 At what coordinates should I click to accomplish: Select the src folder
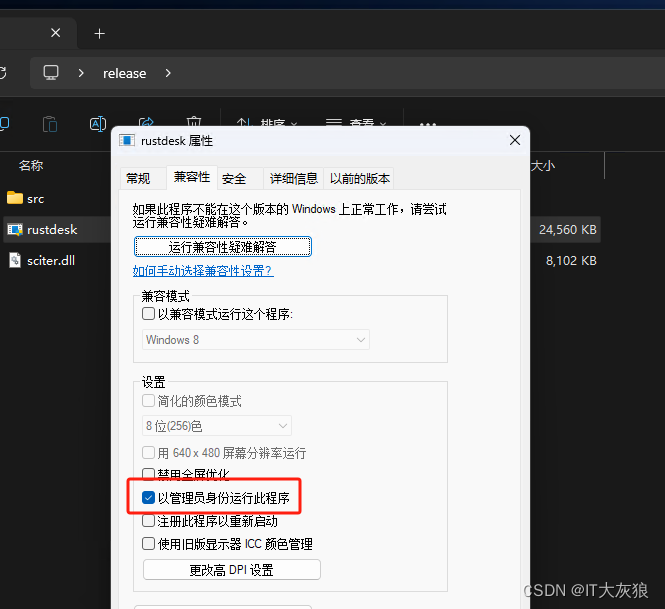click(35, 198)
